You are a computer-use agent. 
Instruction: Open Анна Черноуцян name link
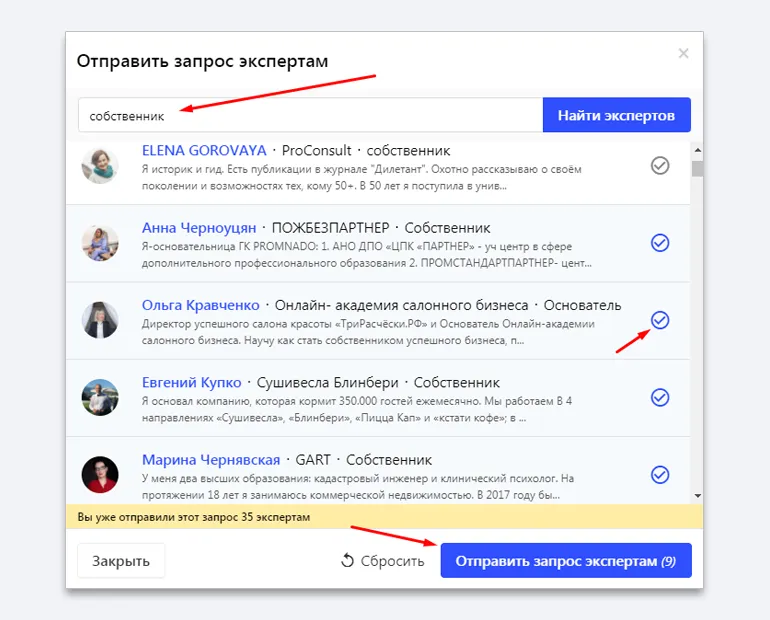[199, 228]
